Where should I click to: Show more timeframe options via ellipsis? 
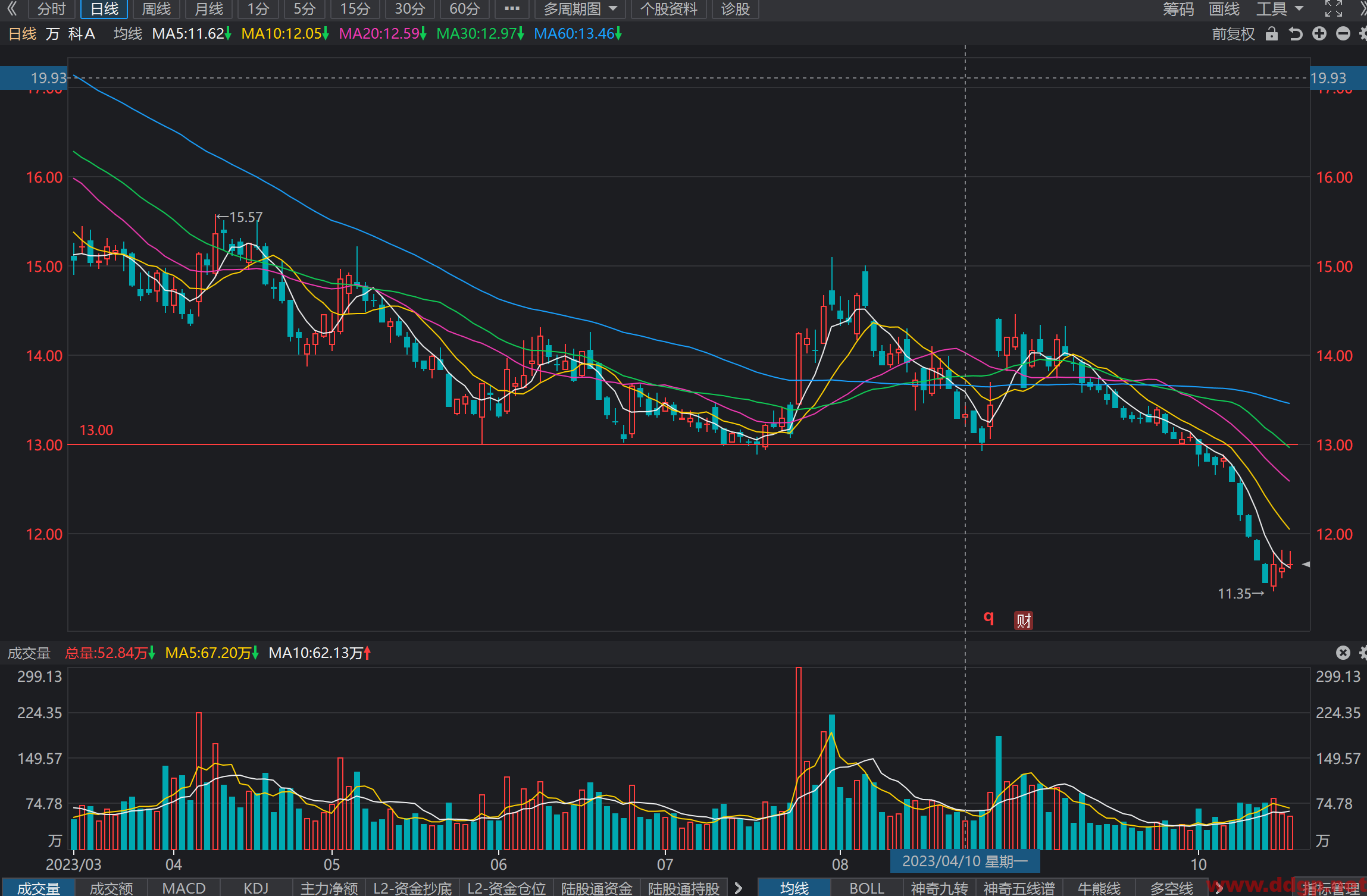pyautogui.click(x=512, y=9)
